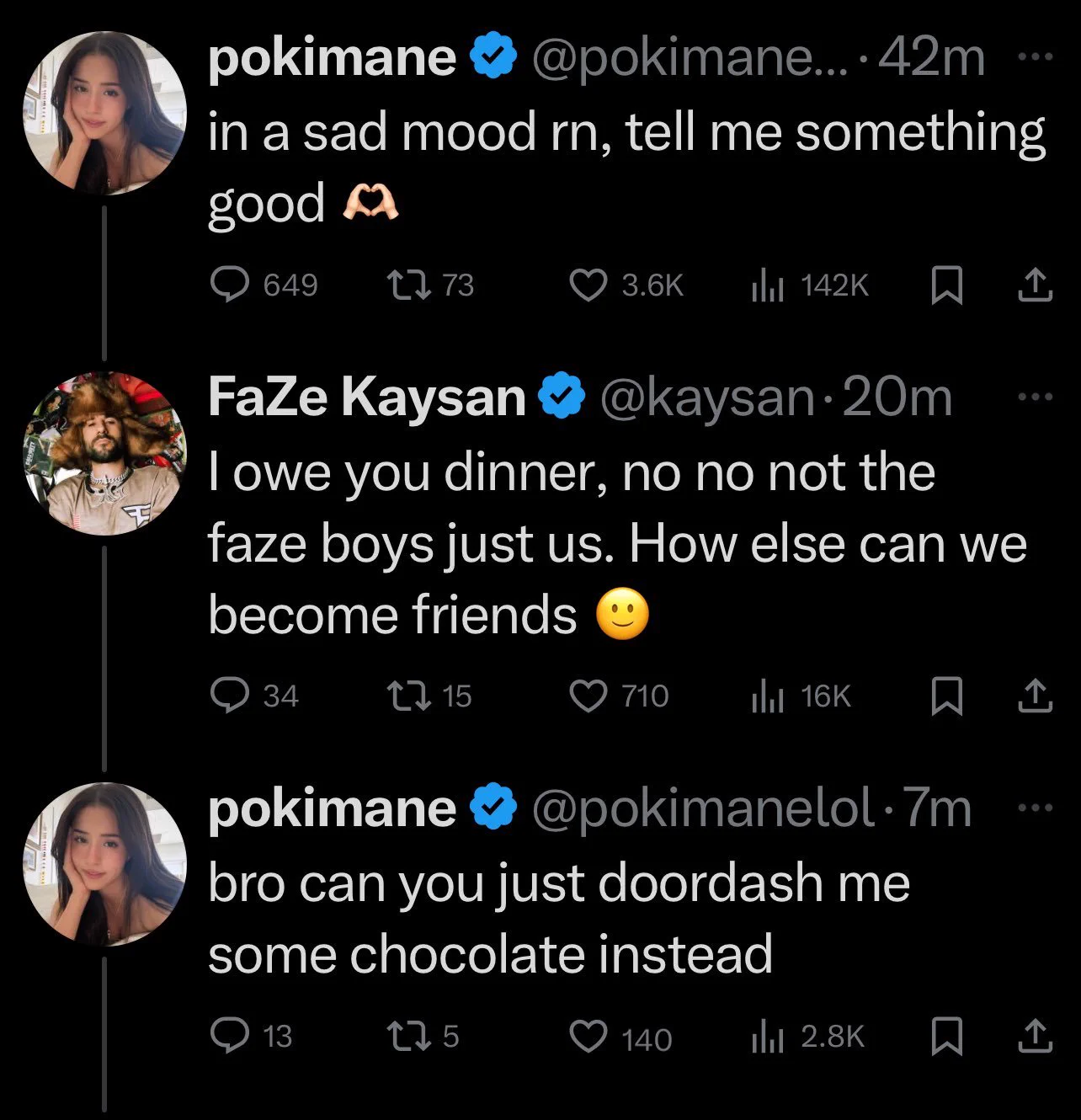The width and height of the screenshot is (1081, 1120).
Task: Open FaZe Kaysan's profile picture
Action: [104, 453]
